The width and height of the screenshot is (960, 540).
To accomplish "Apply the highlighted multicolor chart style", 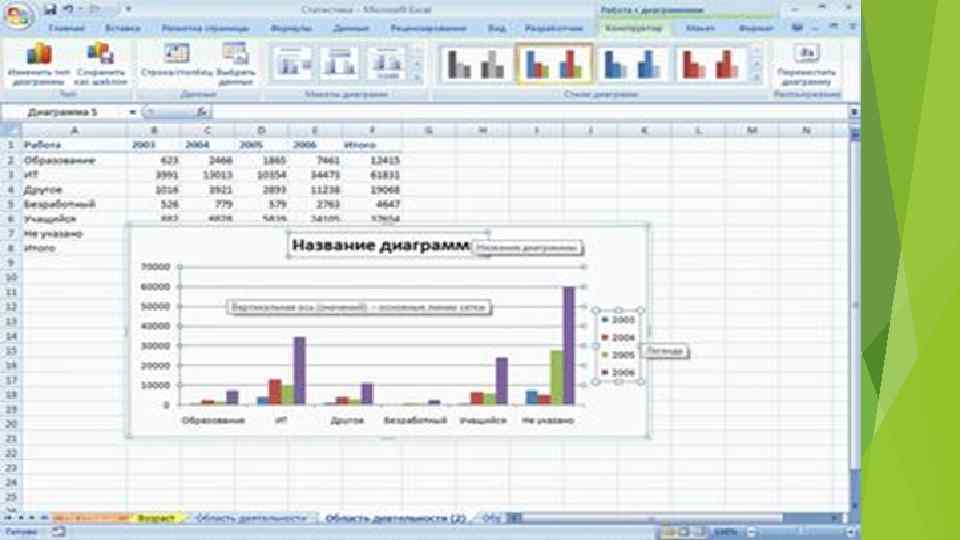I will [555, 64].
